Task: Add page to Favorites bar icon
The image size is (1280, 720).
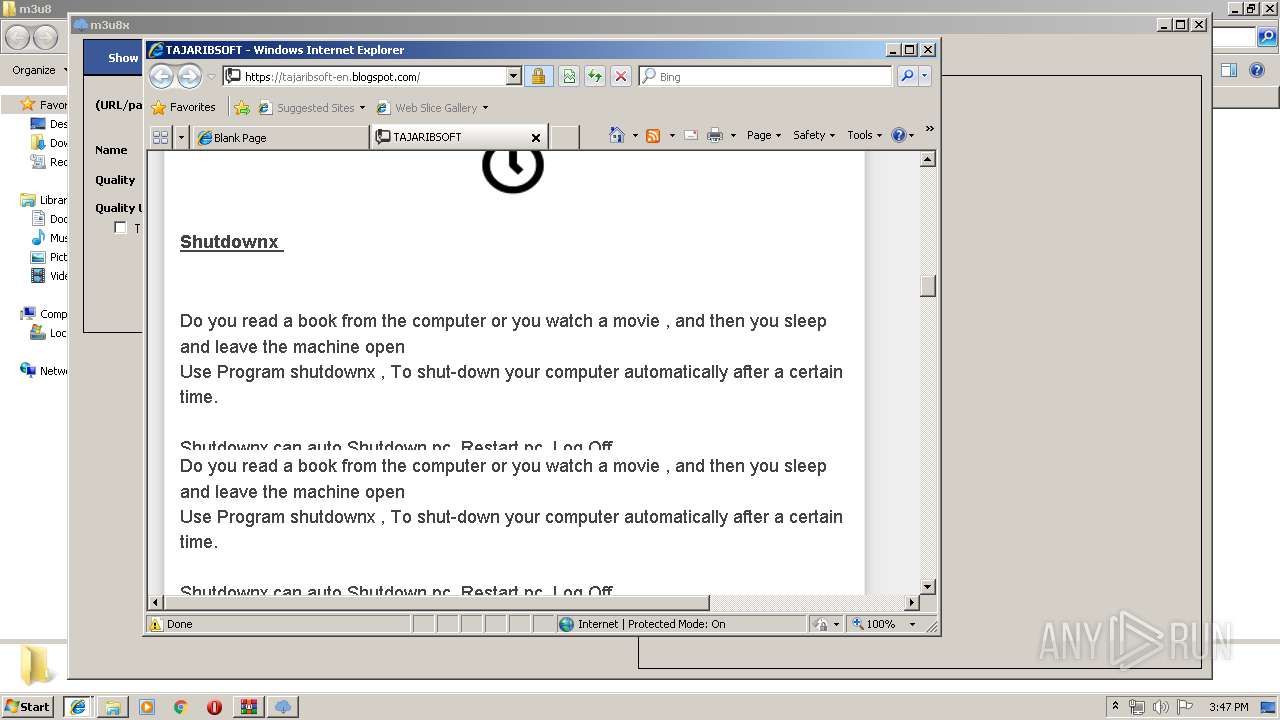Action: [242, 107]
